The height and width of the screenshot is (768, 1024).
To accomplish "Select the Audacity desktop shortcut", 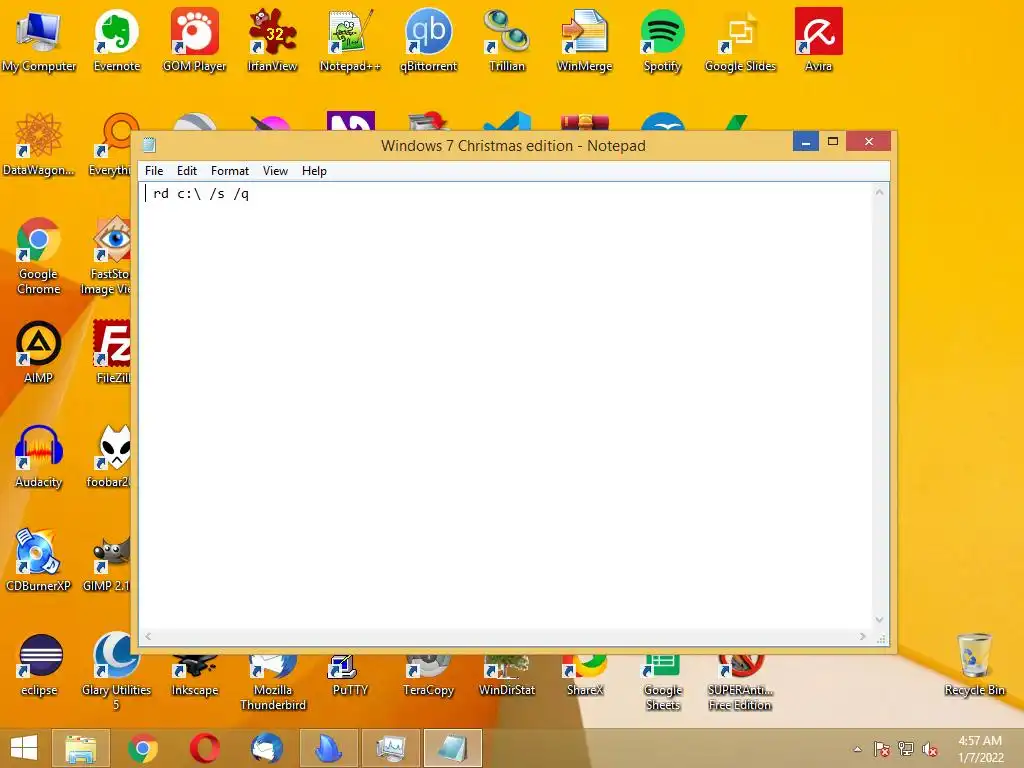I will (x=39, y=456).
